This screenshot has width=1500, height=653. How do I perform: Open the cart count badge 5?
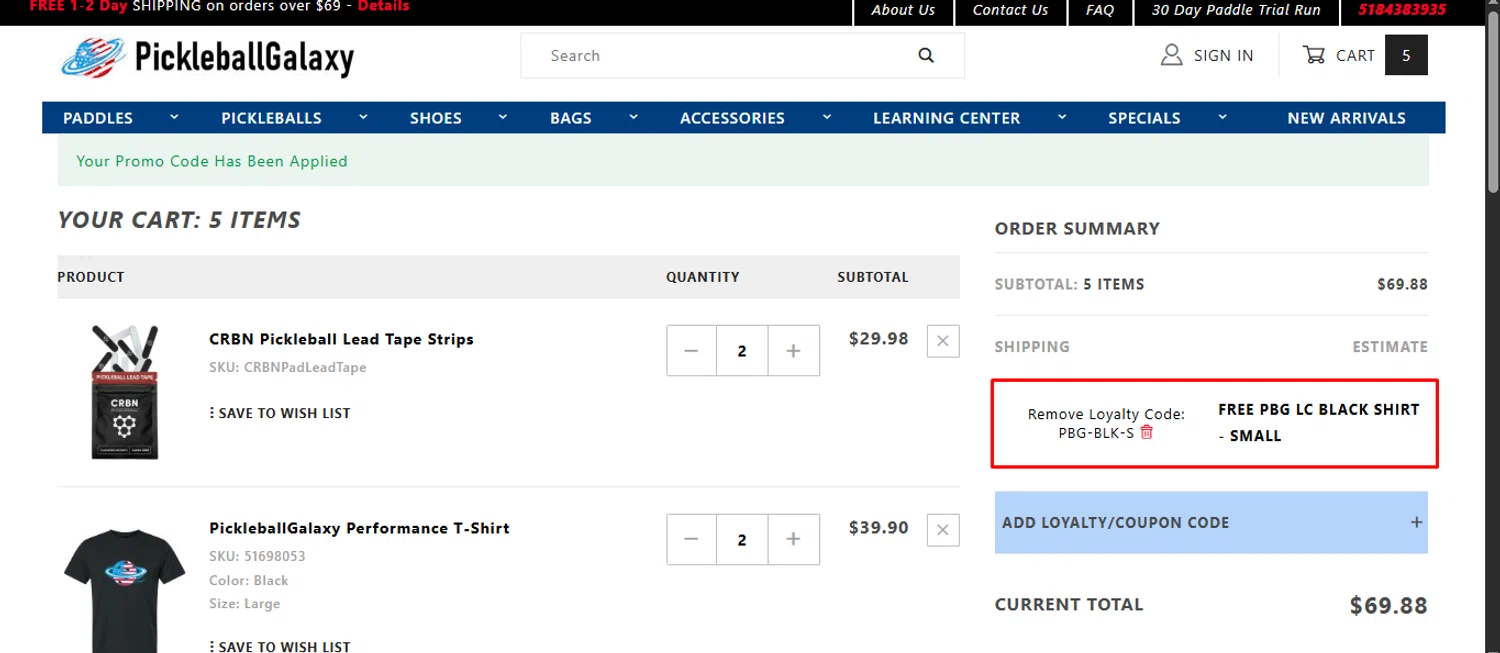[1406, 55]
